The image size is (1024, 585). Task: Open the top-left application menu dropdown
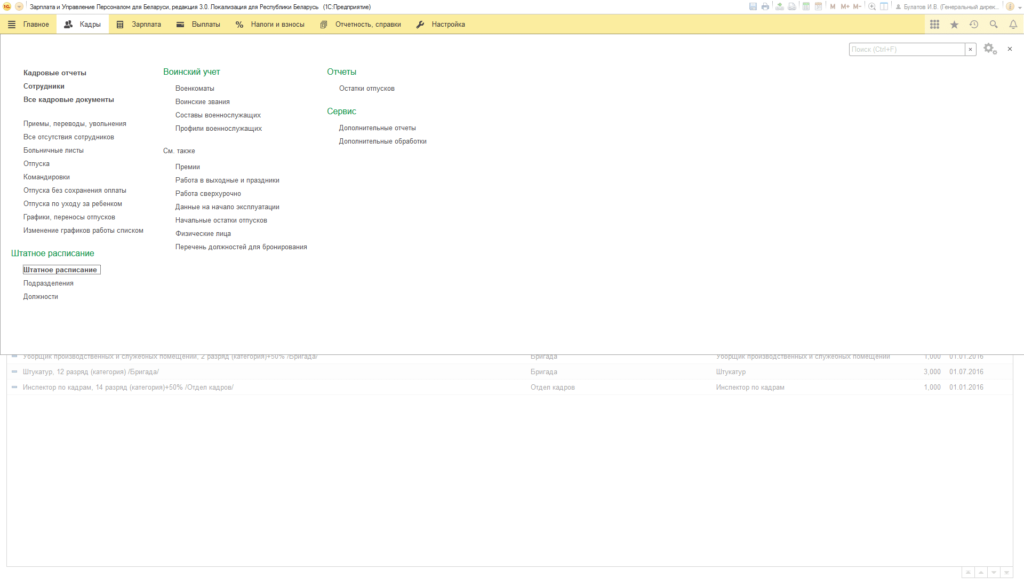coord(19,7)
